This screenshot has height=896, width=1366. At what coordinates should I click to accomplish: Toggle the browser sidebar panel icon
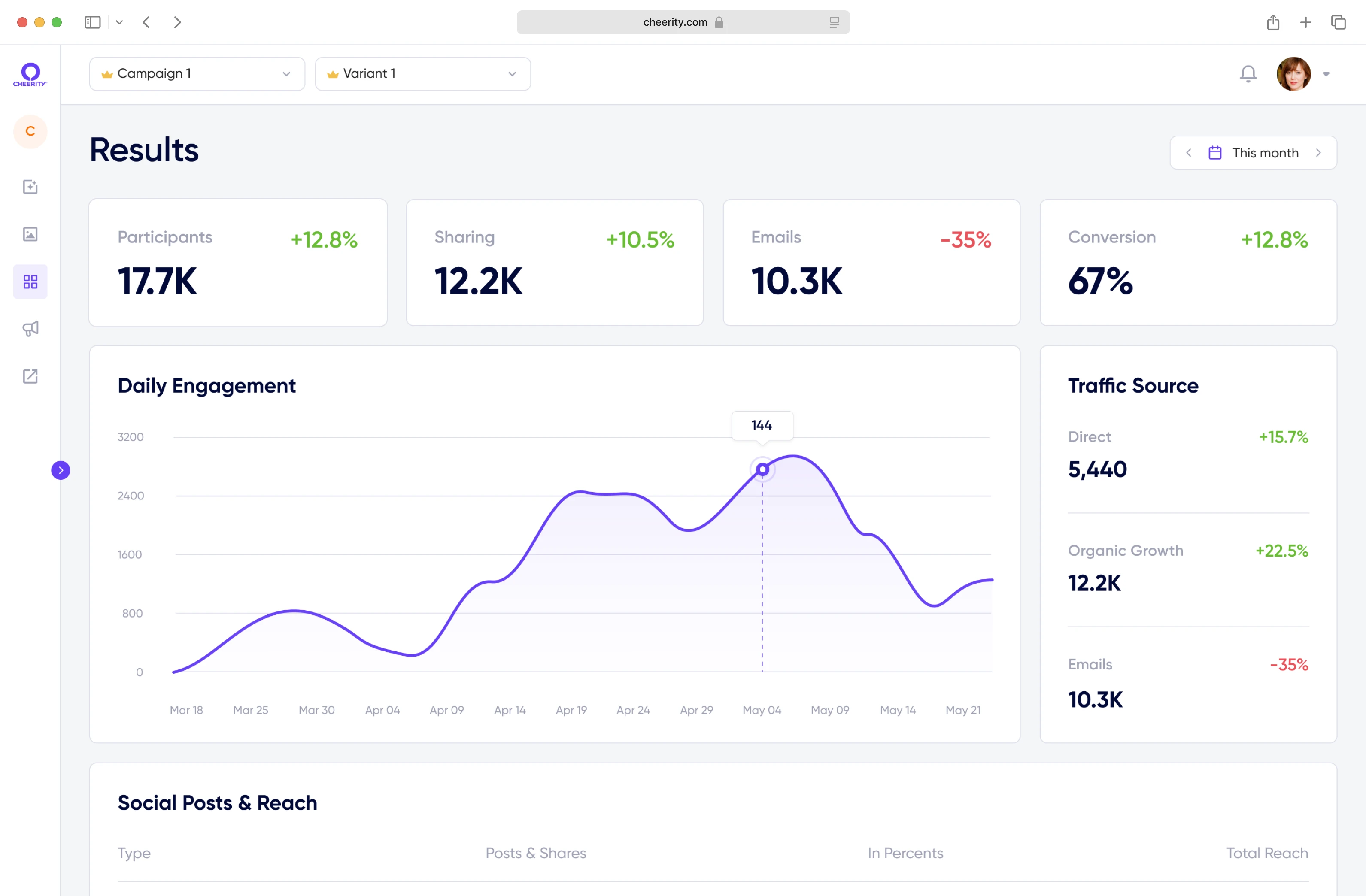92,22
